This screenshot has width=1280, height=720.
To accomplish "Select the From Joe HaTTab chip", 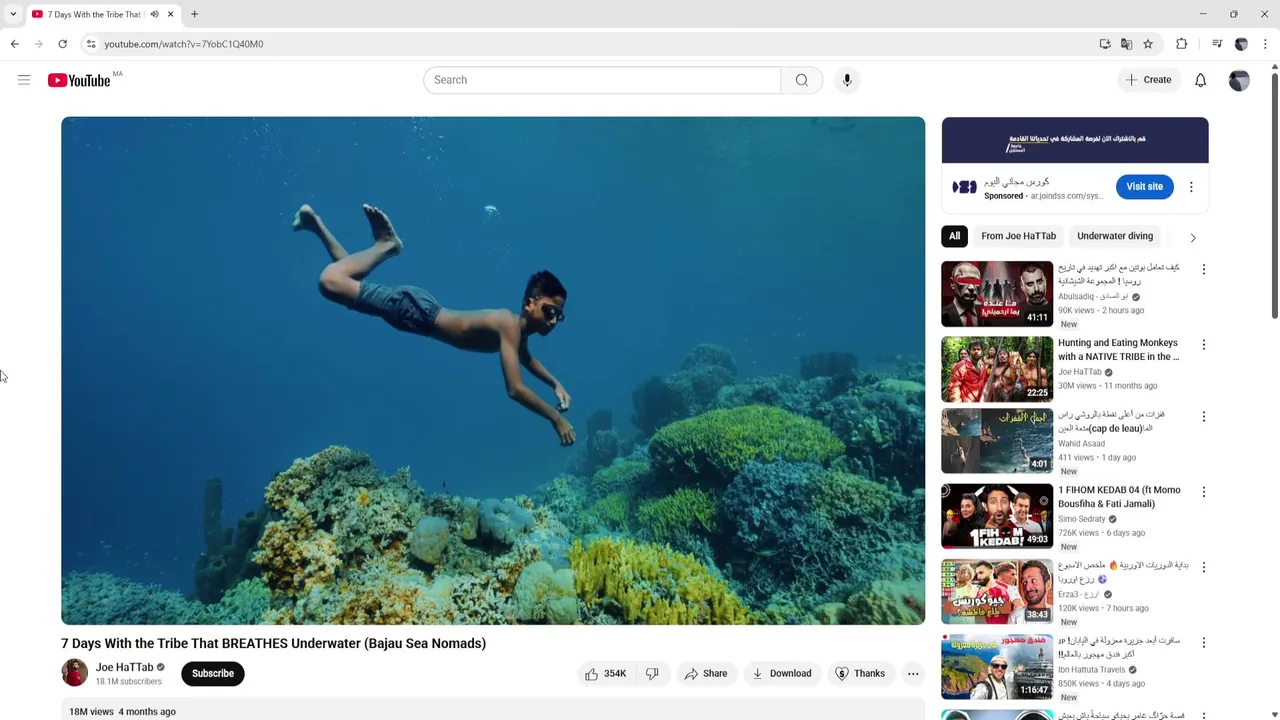I will pos(1018,236).
